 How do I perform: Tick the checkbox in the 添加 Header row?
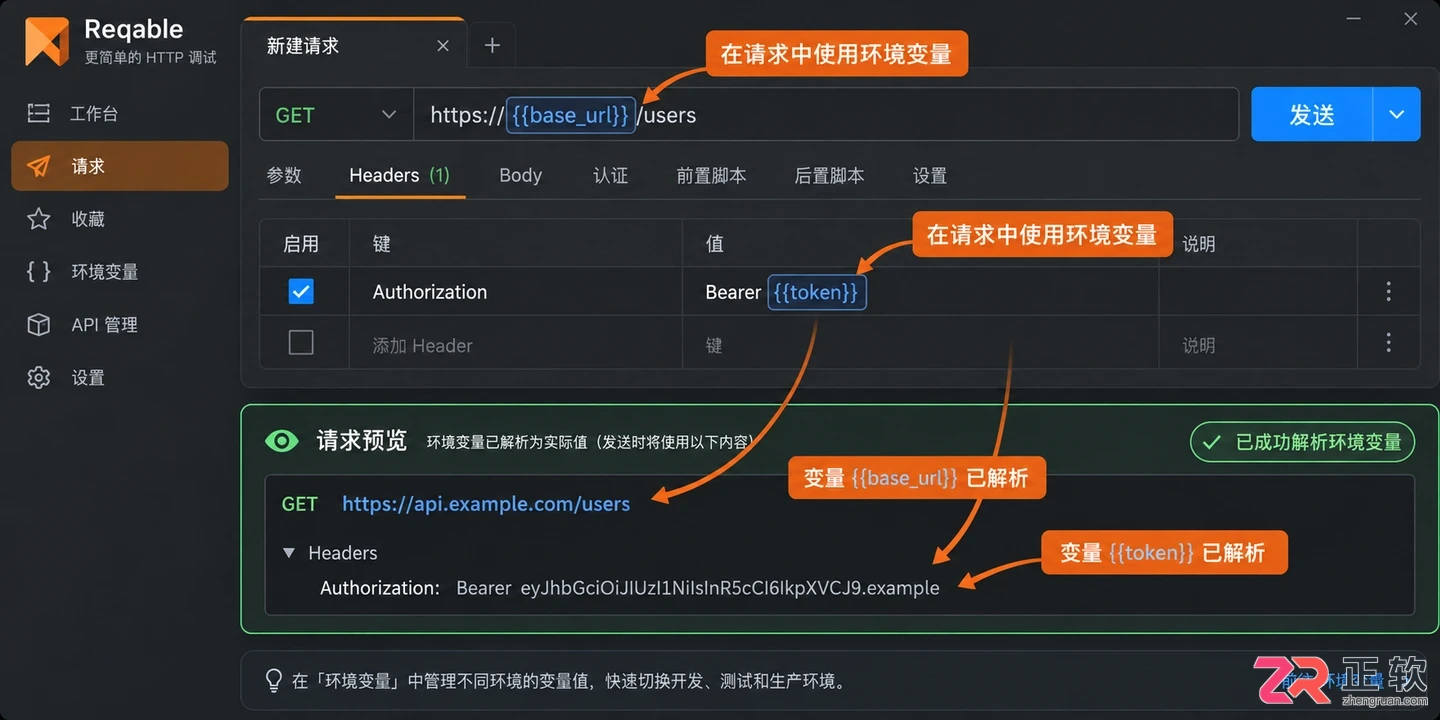(x=301, y=343)
